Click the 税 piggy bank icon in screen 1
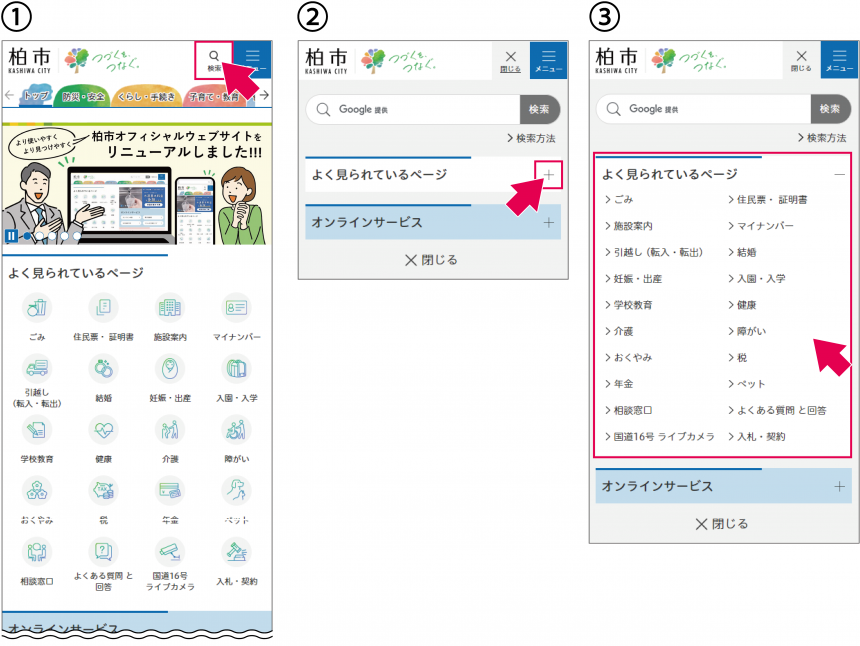This screenshot has width=860, height=646. [x=103, y=490]
